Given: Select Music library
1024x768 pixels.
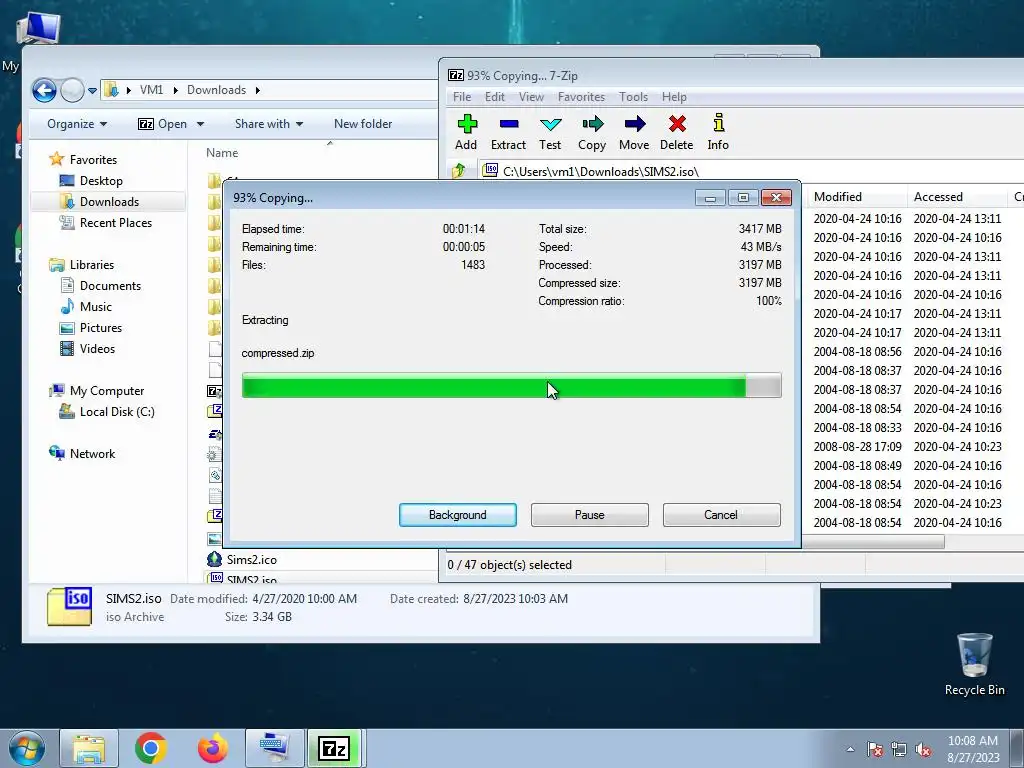Looking at the screenshot, I should (95, 306).
